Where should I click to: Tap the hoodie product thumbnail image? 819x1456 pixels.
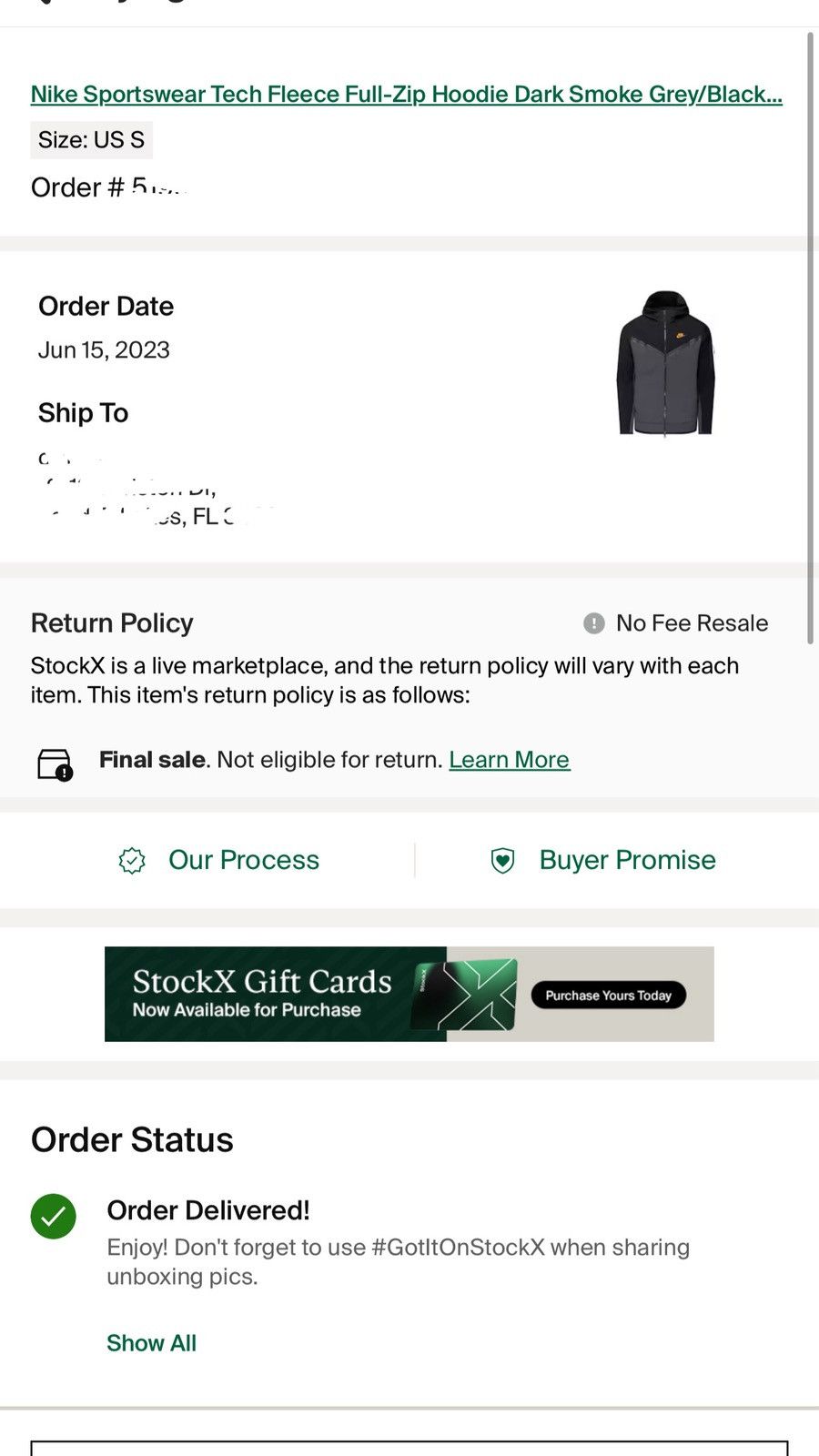[x=666, y=364]
